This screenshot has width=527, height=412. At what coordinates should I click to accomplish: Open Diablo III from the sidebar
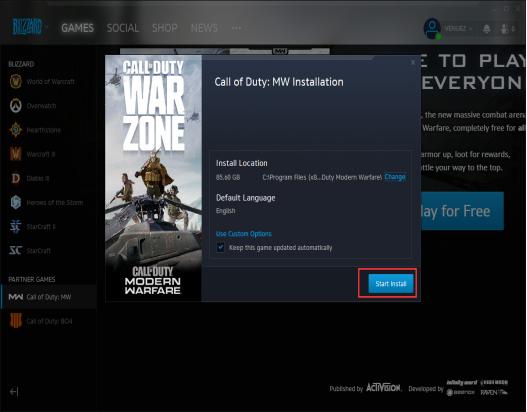[x=30, y=178]
